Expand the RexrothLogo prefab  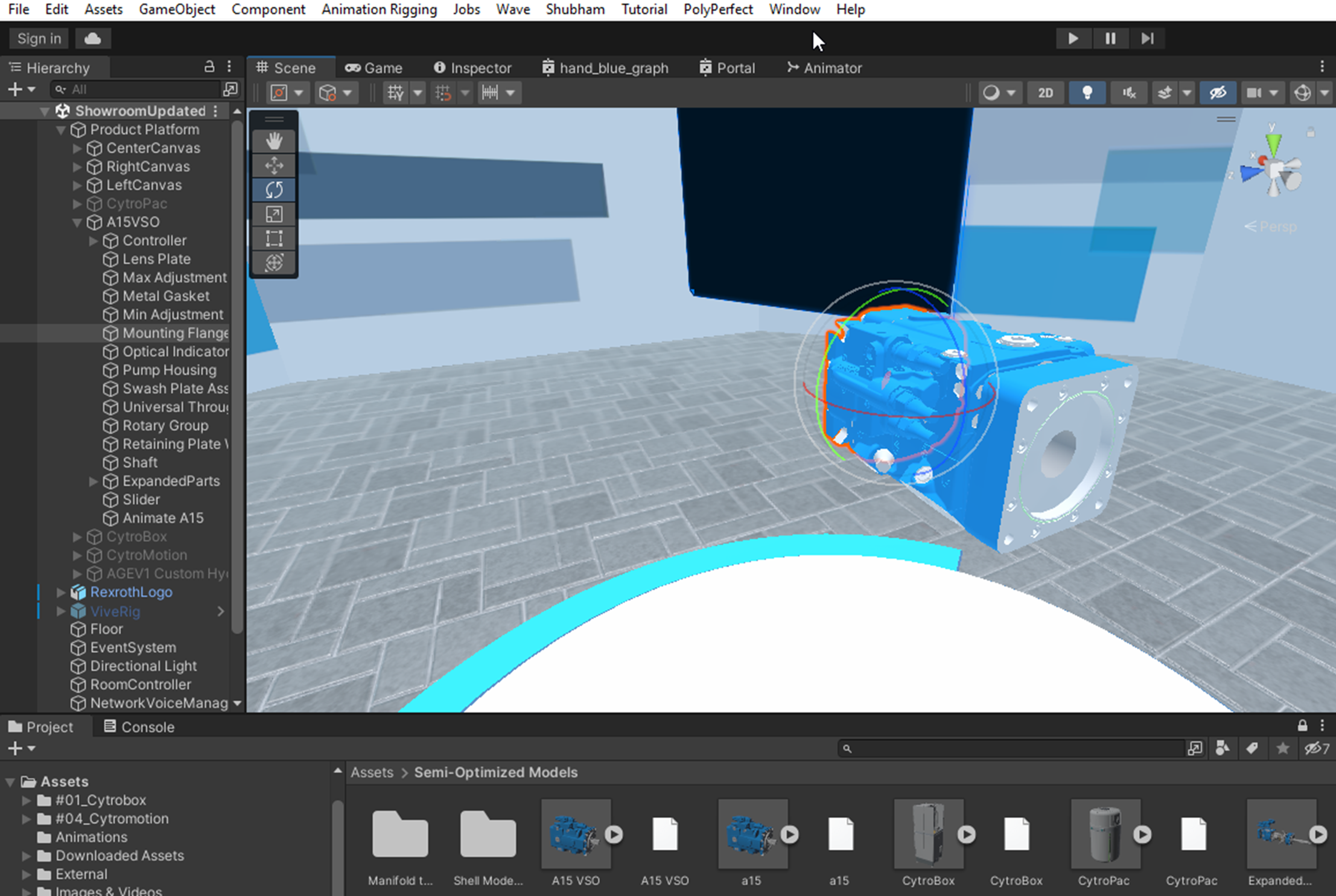[x=61, y=592]
